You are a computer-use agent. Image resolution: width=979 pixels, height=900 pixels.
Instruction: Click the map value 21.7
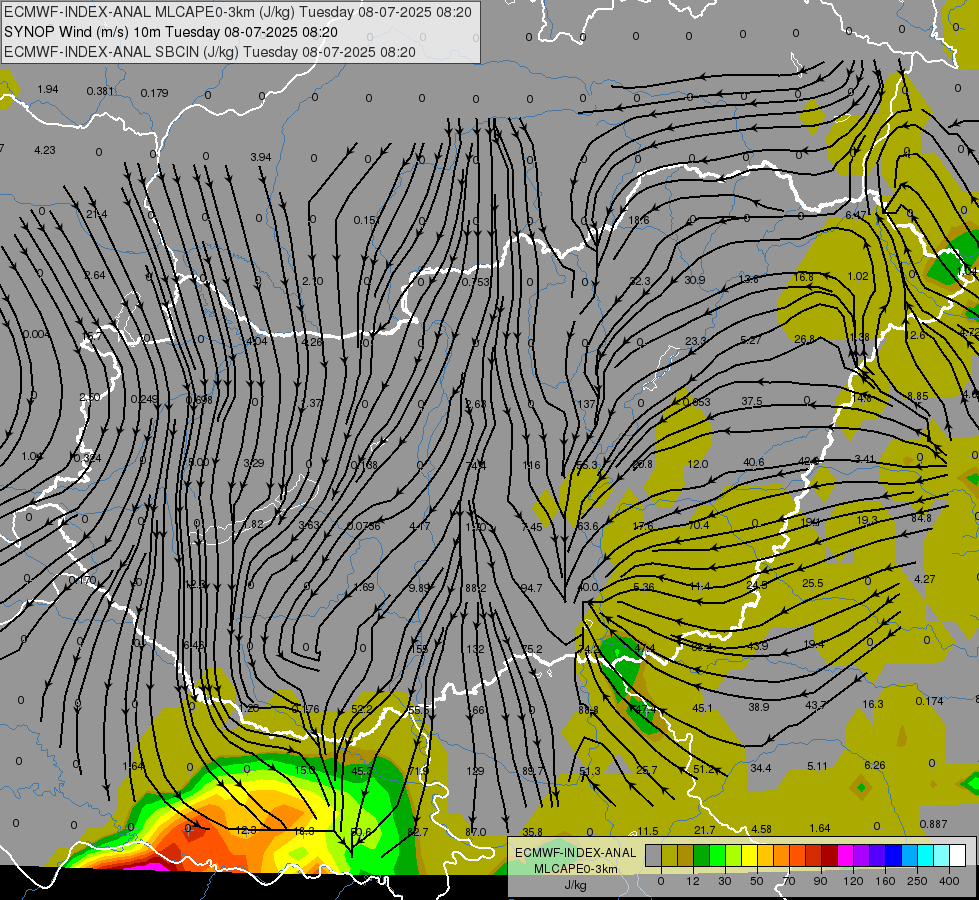click(x=704, y=830)
